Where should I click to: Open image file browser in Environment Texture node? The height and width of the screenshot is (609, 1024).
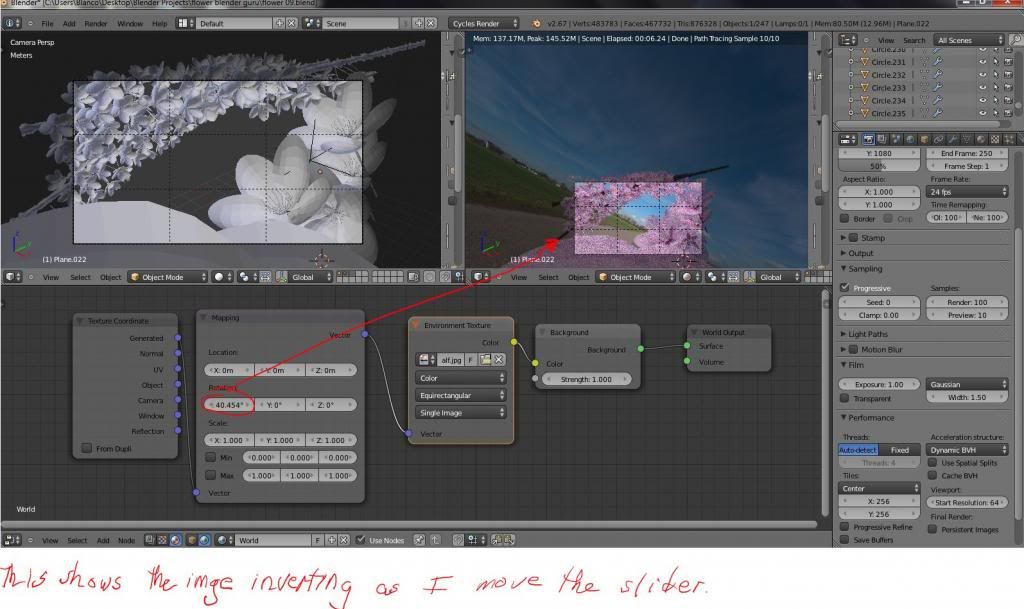485,360
